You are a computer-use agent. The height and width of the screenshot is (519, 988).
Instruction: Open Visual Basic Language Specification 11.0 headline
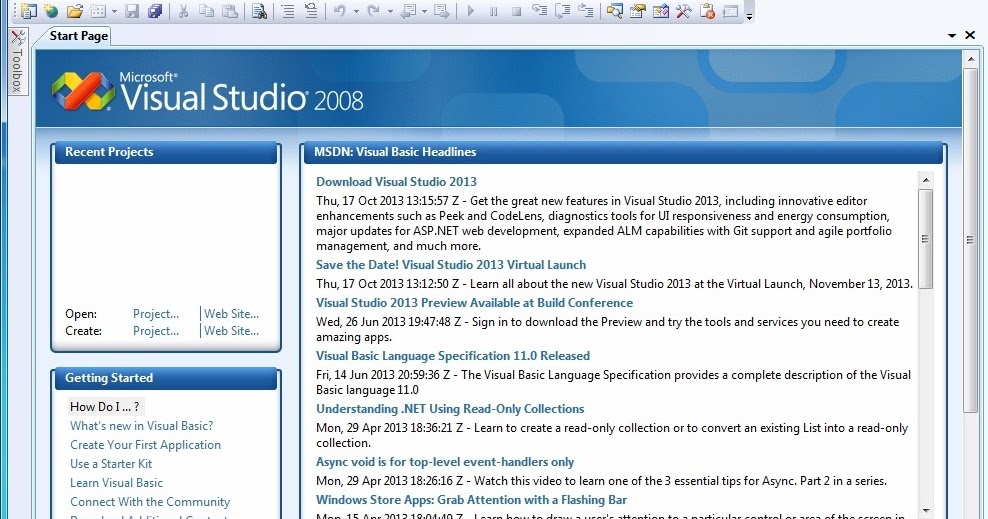(x=453, y=355)
